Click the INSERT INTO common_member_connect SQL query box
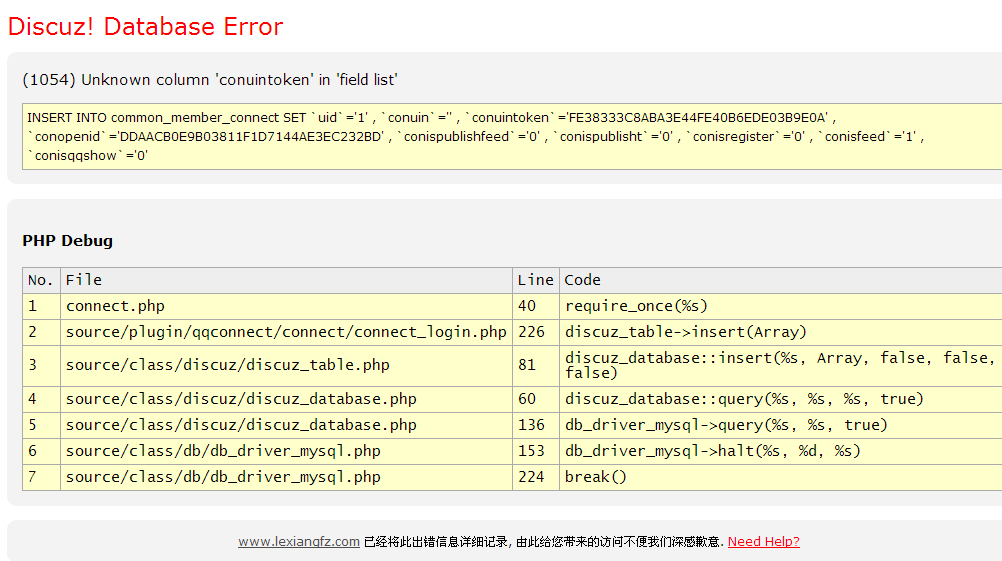 (x=512, y=137)
